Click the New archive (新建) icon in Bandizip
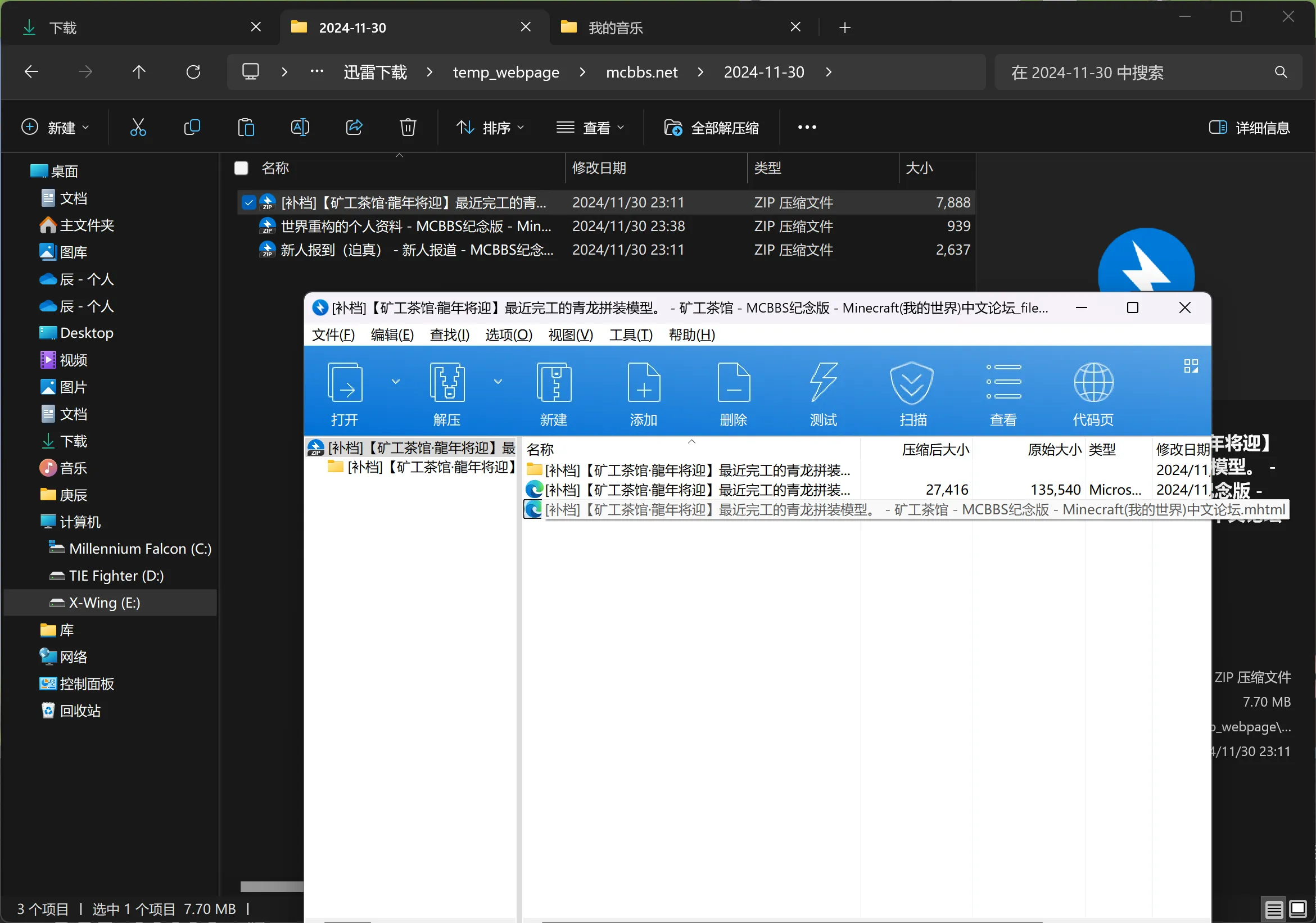The image size is (1316, 923). coord(553,382)
